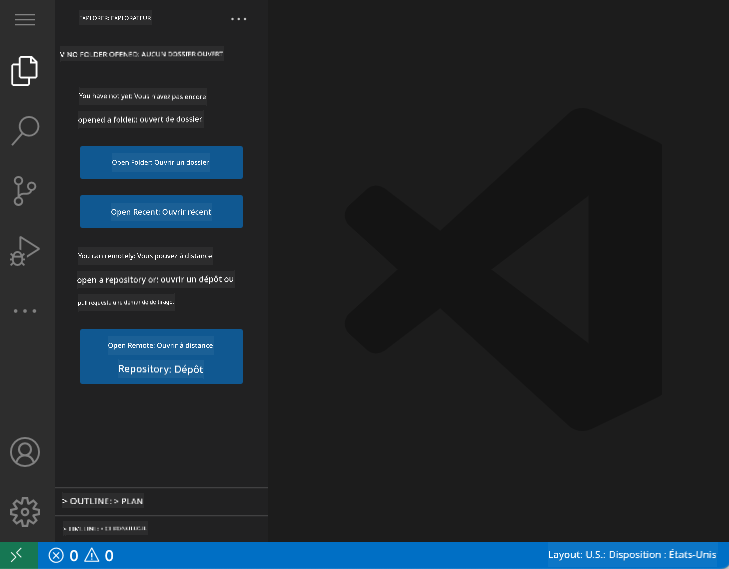Image resolution: width=729 pixels, height=569 pixels.
Task: Open the Search view magnifier icon
Action: (25, 129)
